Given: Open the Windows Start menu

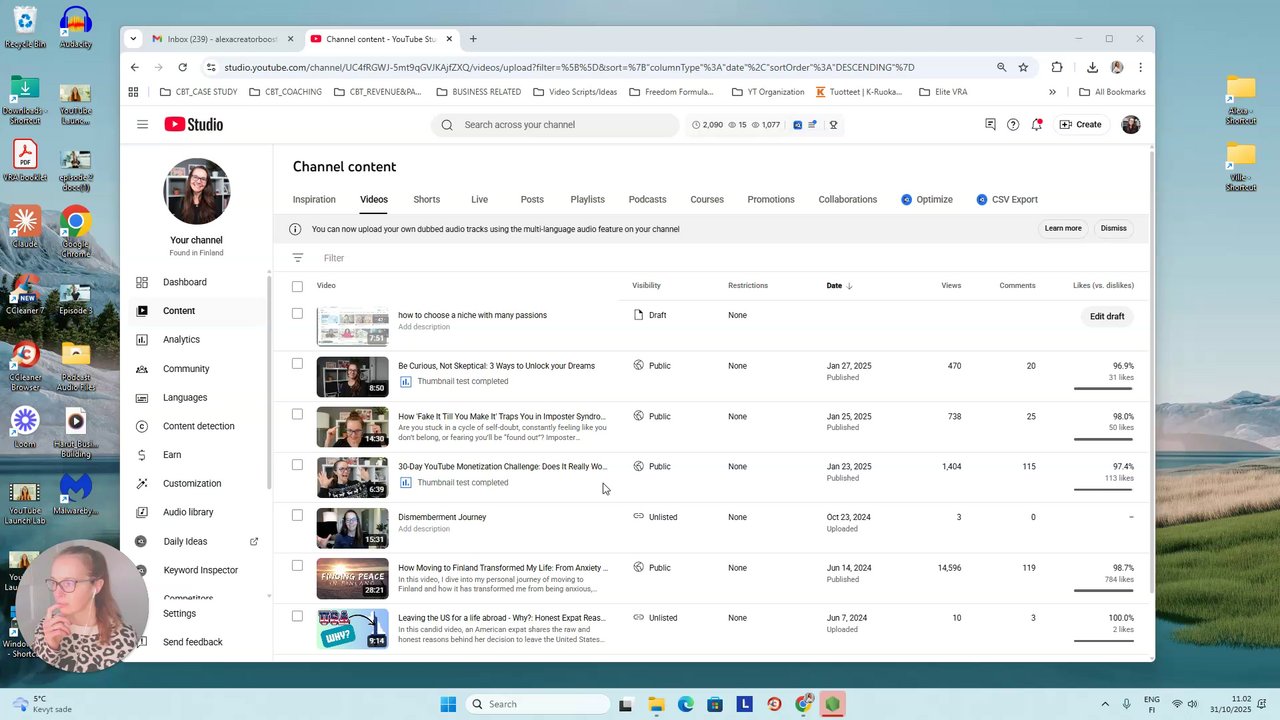Looking at the screenshot, I should pos(448,704).
